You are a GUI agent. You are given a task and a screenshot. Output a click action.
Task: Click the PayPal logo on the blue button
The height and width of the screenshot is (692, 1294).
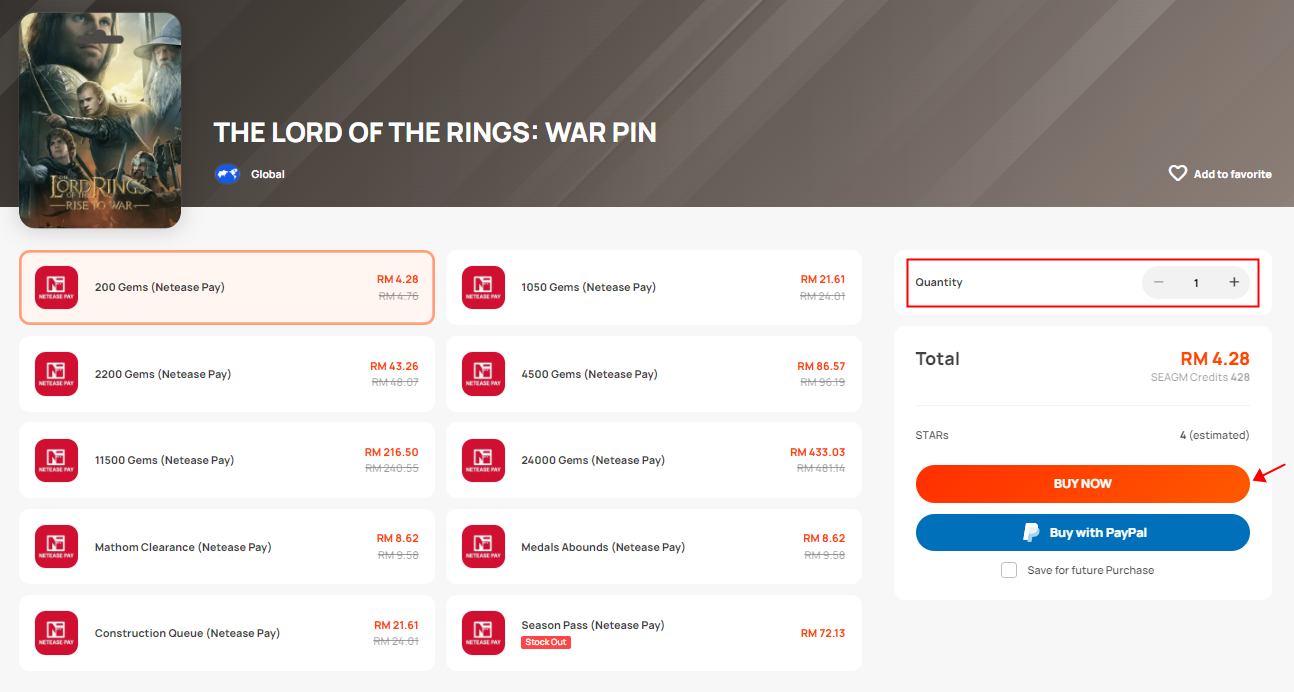(1031, 533)
